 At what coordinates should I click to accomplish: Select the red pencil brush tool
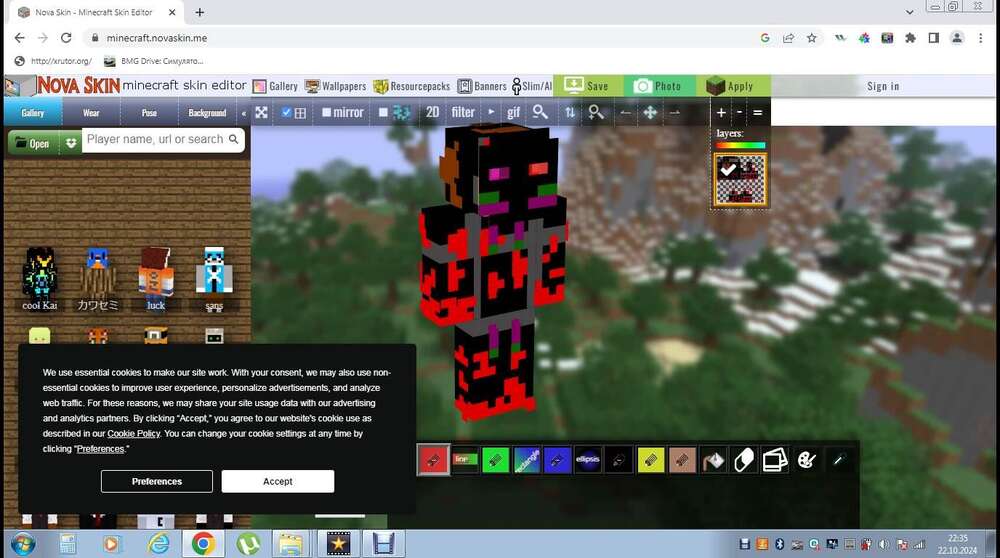tap(434, 460)
